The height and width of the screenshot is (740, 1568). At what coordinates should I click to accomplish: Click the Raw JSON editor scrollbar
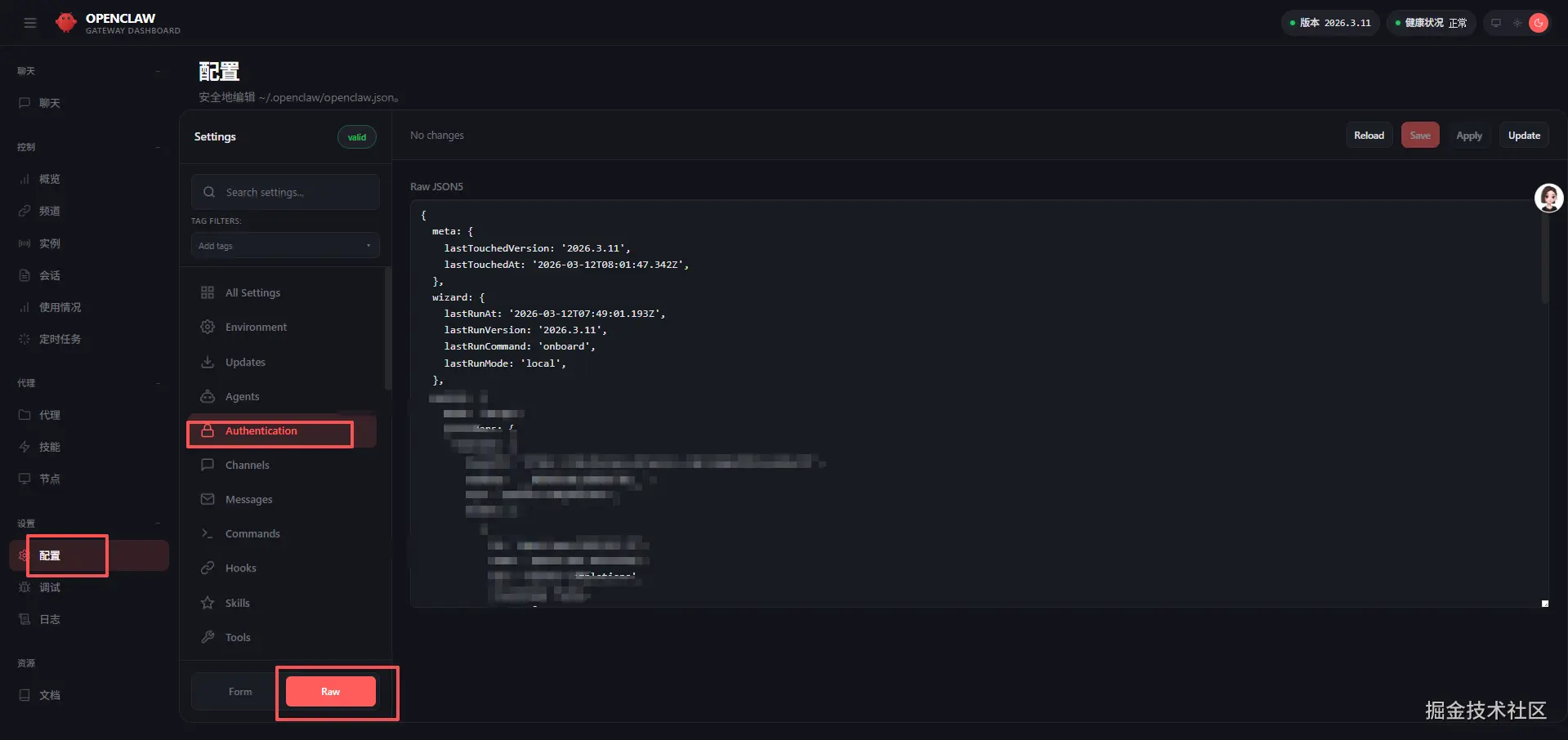(1544, 261)
